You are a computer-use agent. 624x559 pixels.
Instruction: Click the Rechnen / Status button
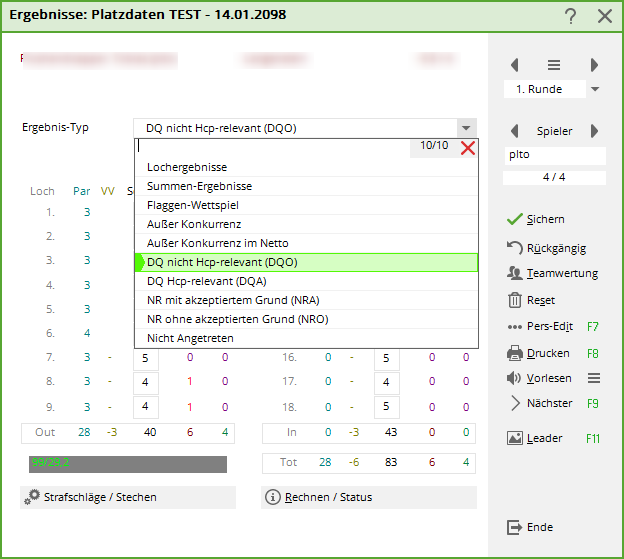[x=368, y=497]
